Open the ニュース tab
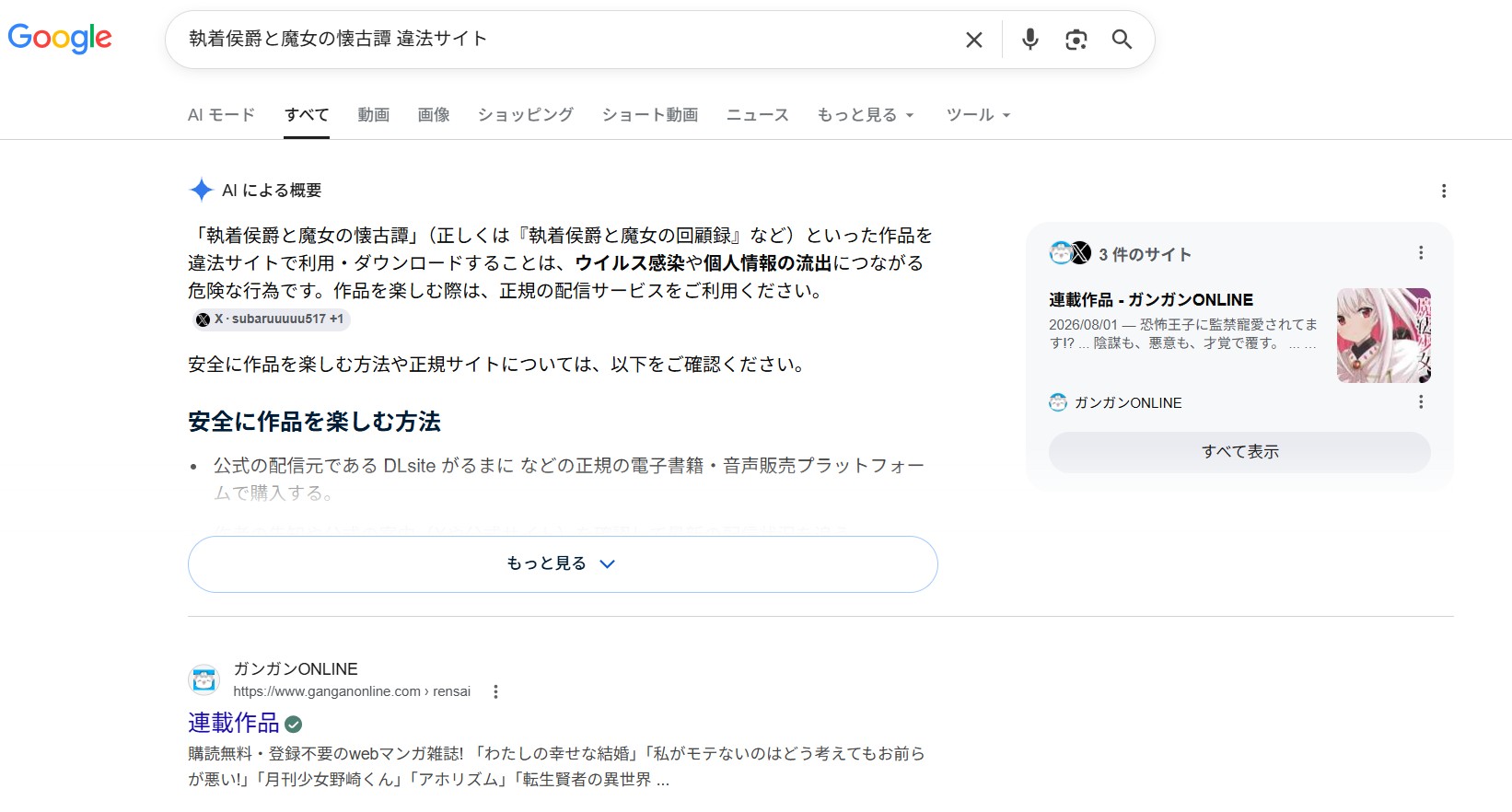Image resolution: width=1512 pixels, height=812 pixels. [758, 115]
